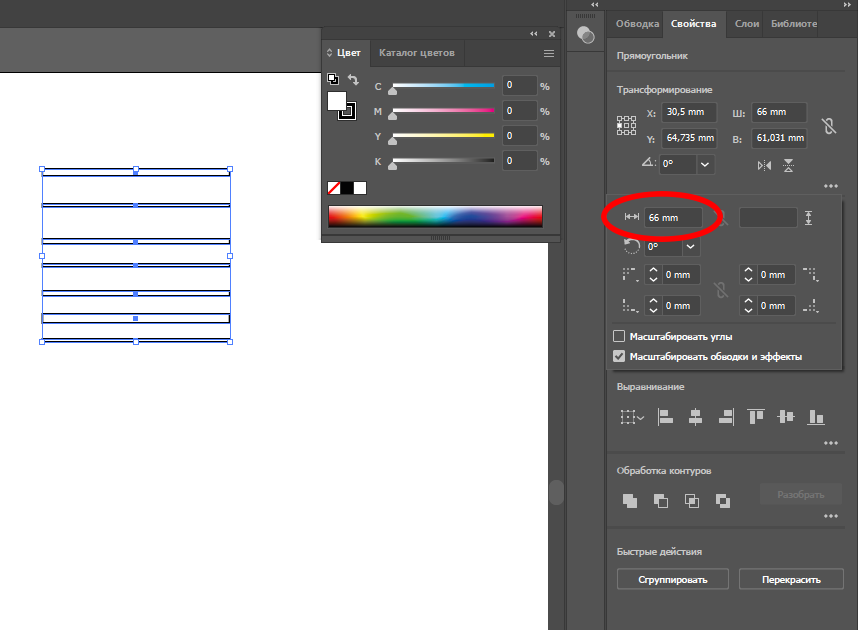This screenshot has height=630, width=858.
Task: Click the X position field showing 30,5 mm
Action: point(690,113)
